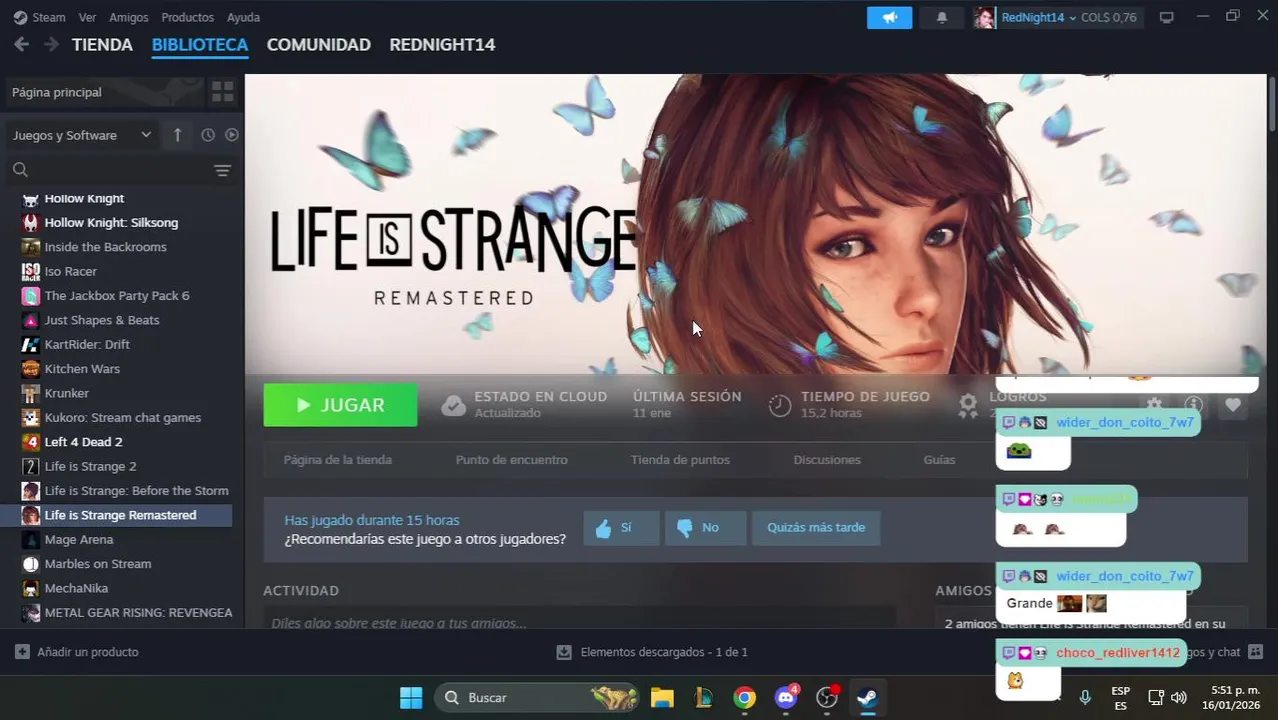The width and height of the screenshot is (1278, 720).
Task: Open the Productos menu
Action: click(187, 17)
